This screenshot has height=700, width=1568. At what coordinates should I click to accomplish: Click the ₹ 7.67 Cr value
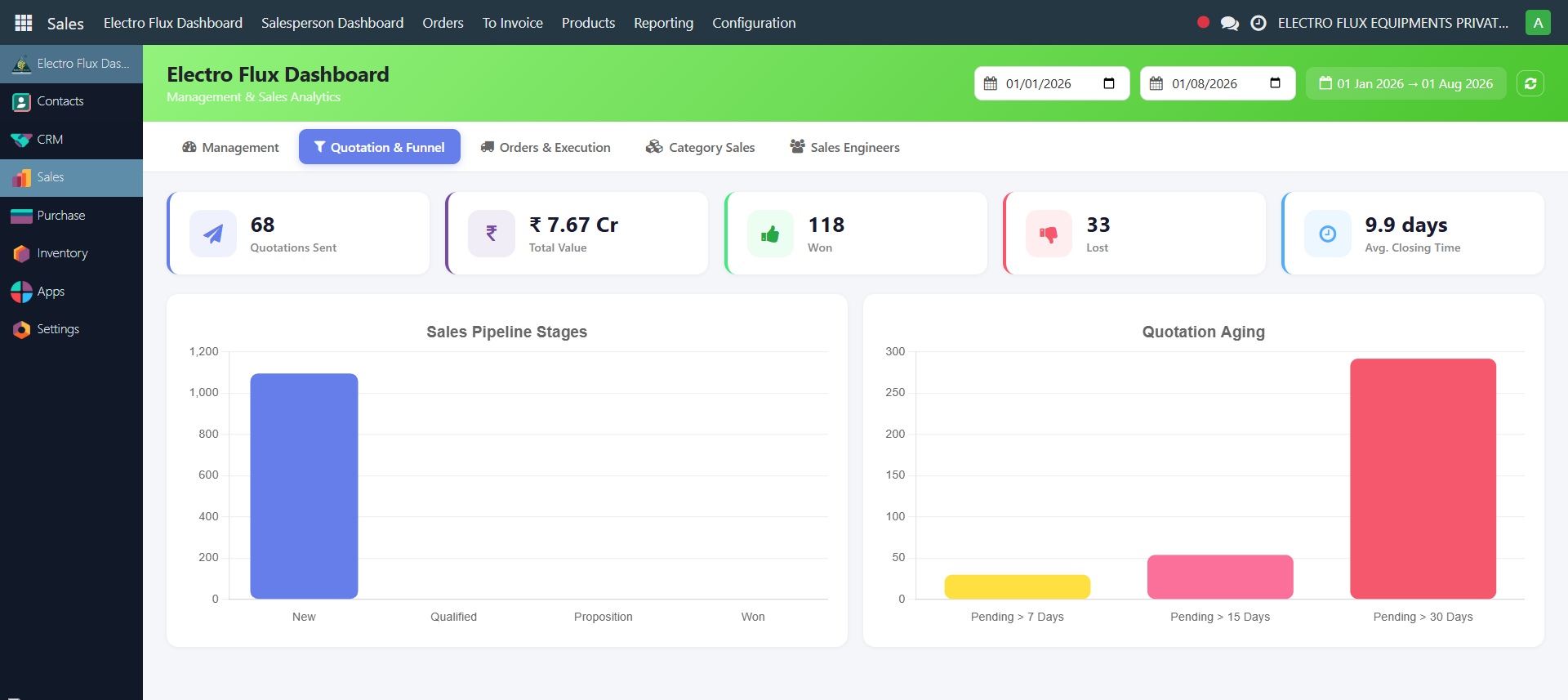tap(573, 225)
